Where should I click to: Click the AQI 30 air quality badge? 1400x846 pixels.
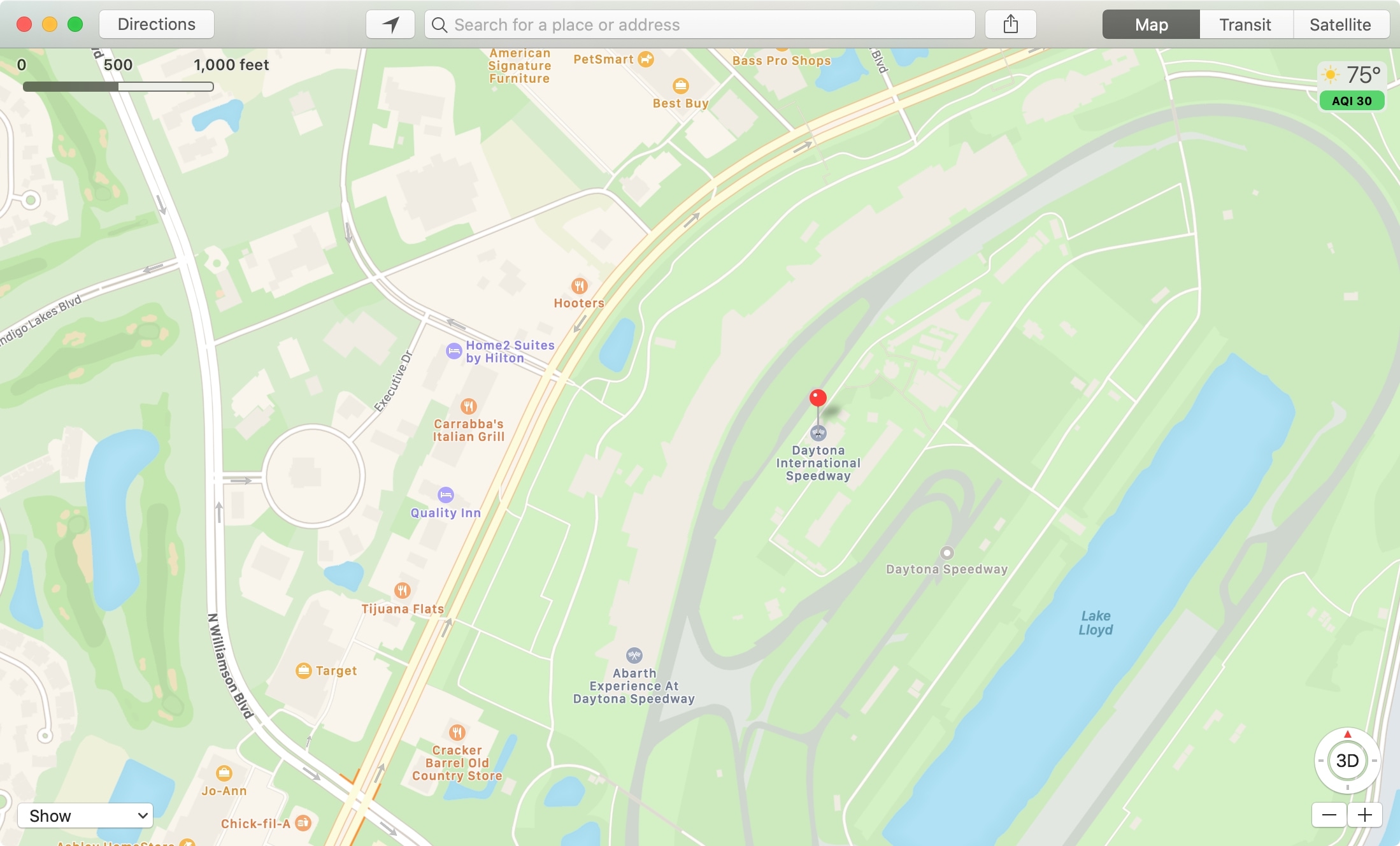tap(1350, 99)
